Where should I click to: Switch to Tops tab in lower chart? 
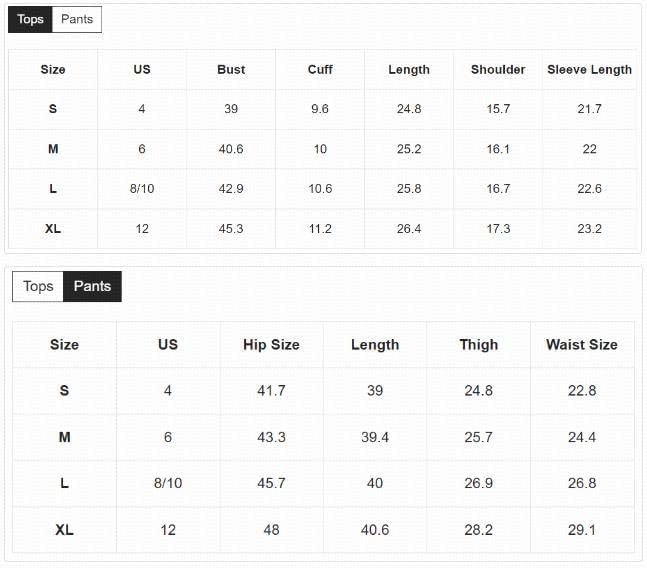click(38, 286)
